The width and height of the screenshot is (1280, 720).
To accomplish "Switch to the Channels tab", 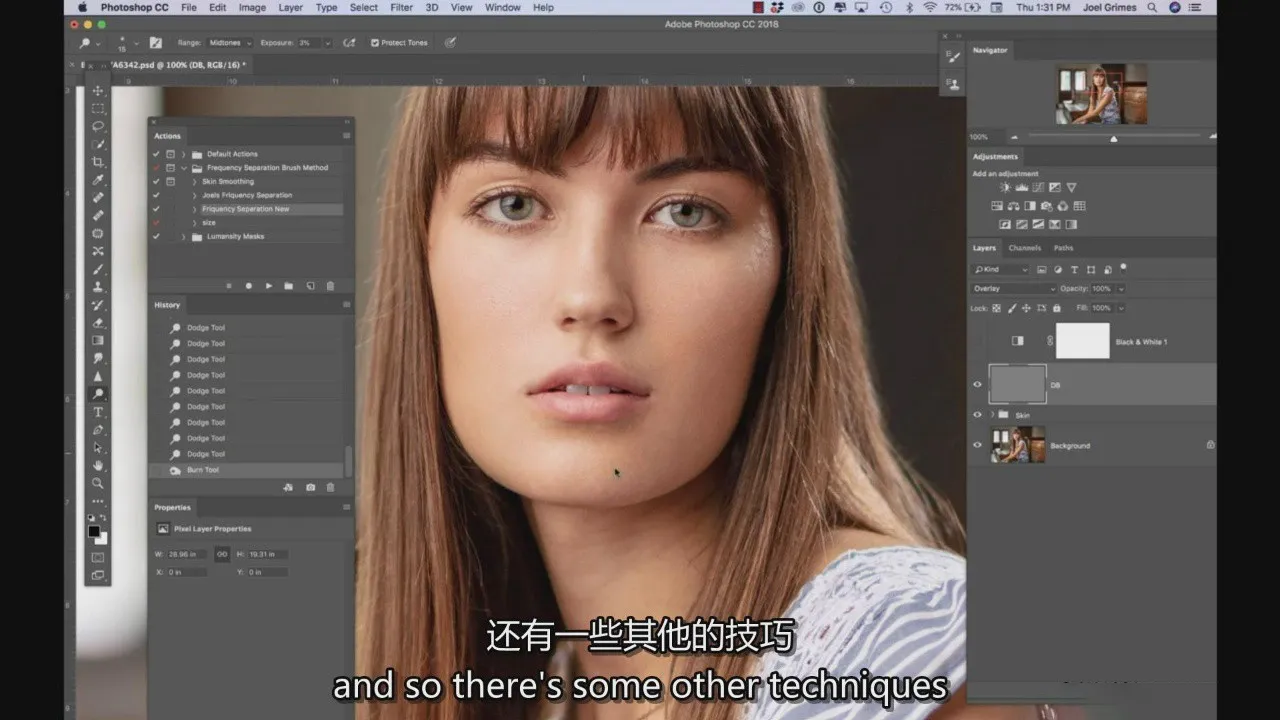I will (1024, 248).
